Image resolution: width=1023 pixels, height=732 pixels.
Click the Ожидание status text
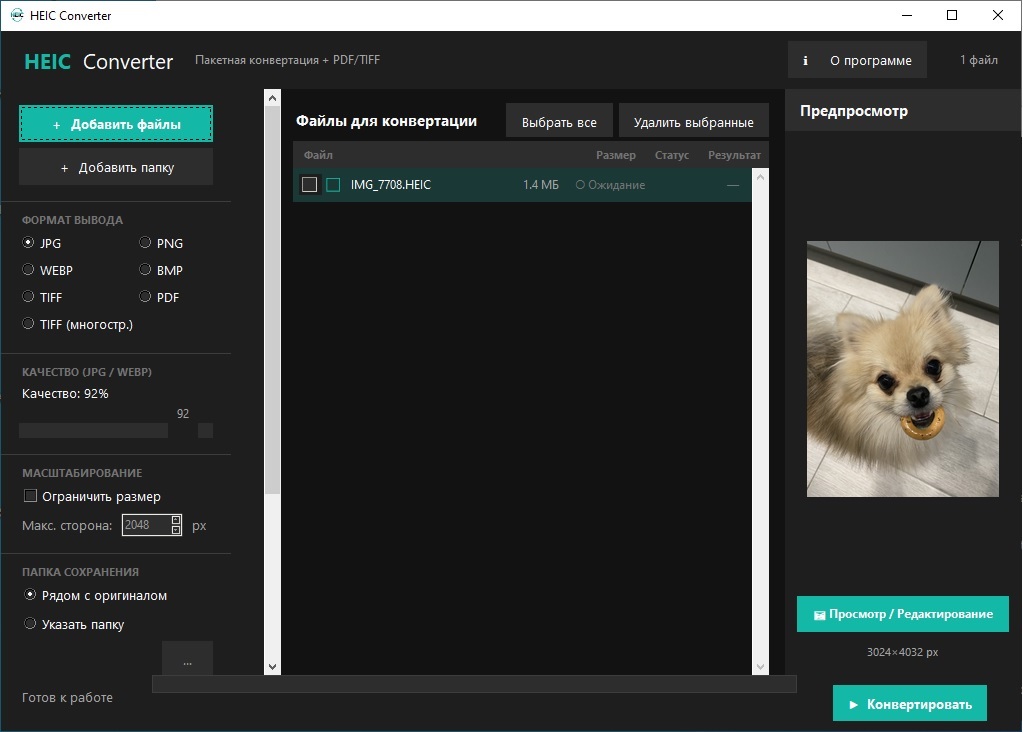point(617,185)
